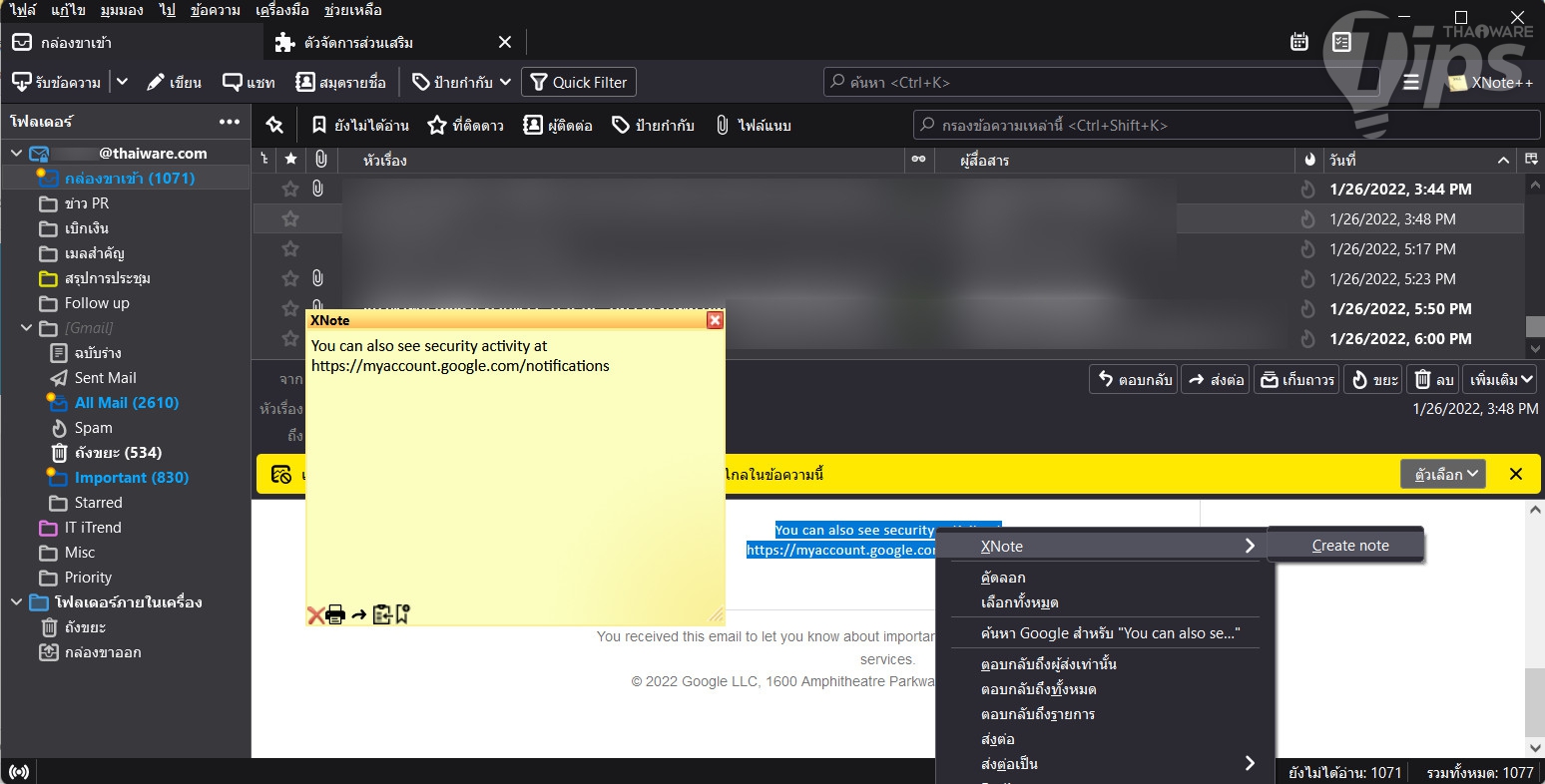The width and height of the screenshot is (1545, 784).
Task: Close the XNote sticky note window
Action: click(x=715, y=320)
